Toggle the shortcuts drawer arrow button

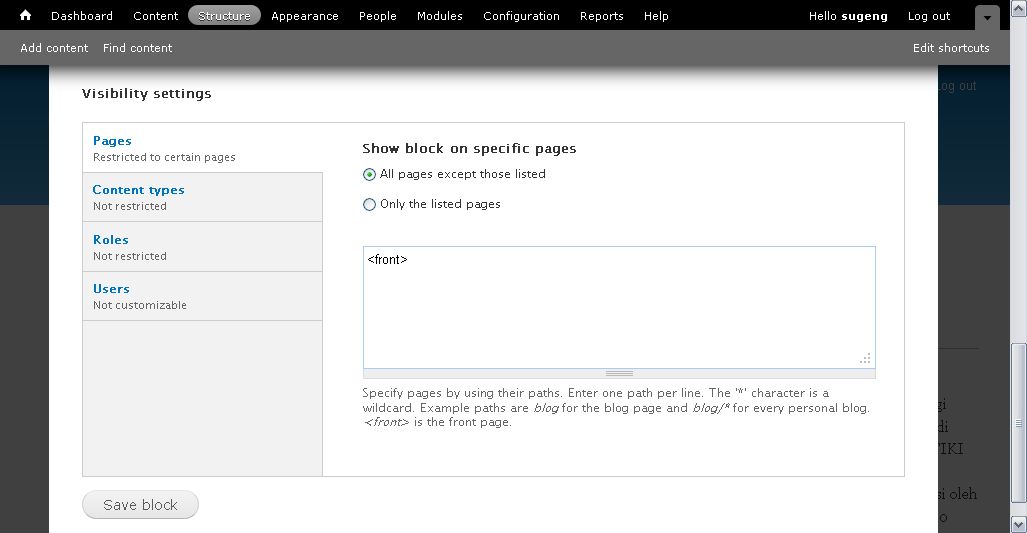point(987,17)
